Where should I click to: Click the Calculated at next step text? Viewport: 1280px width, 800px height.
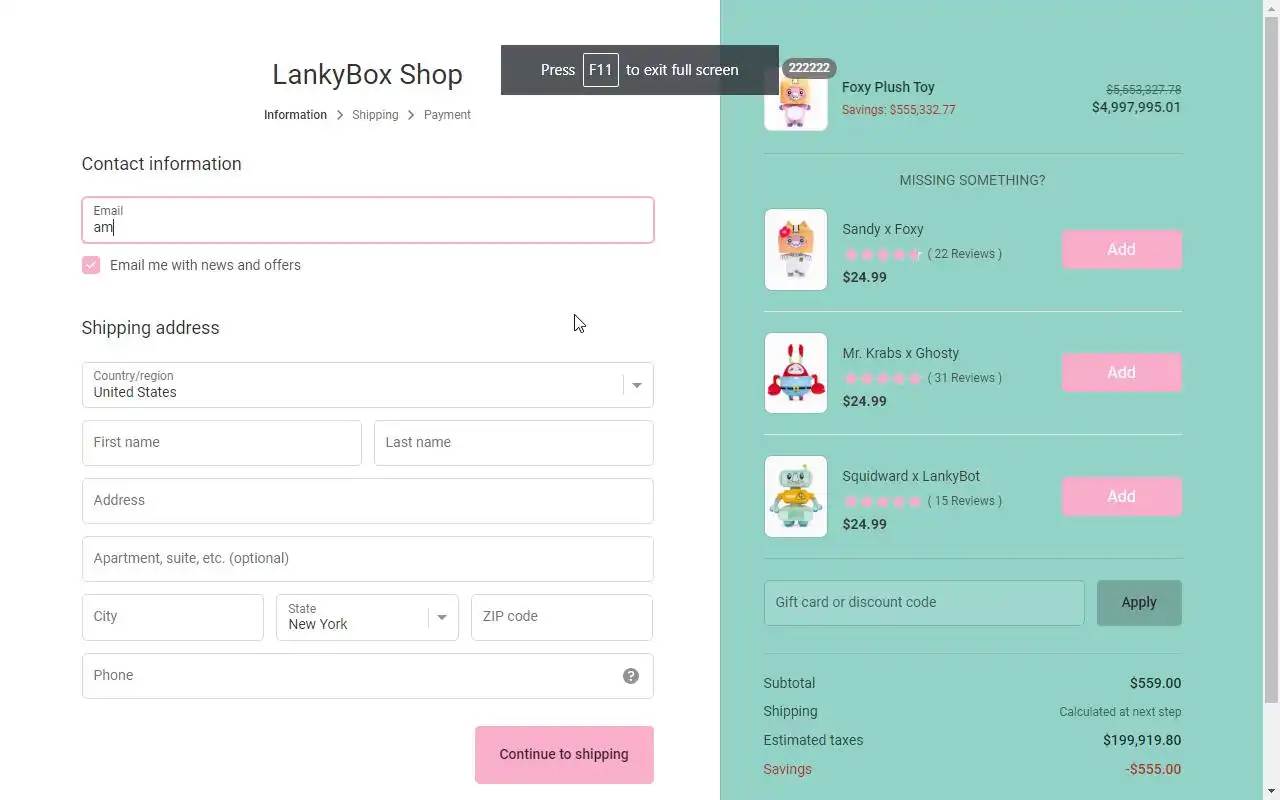(x=1120, y=712)
